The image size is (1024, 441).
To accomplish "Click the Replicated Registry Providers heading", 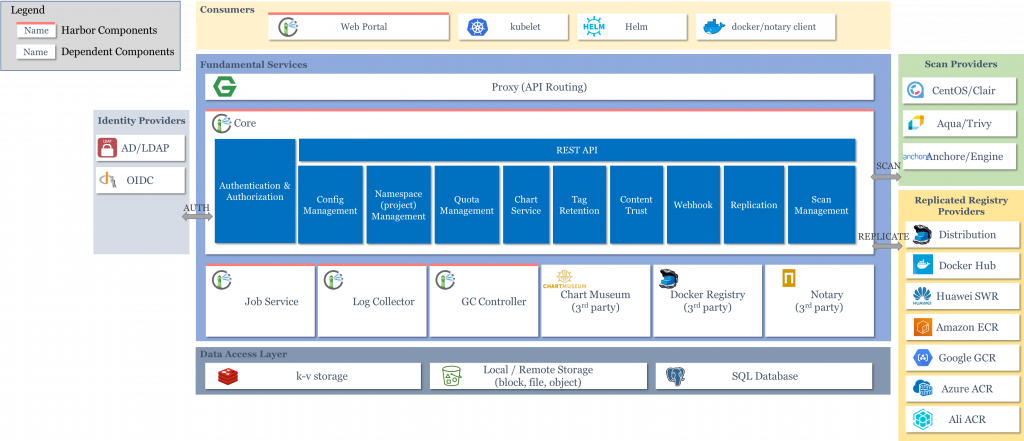I will (961, 206).
